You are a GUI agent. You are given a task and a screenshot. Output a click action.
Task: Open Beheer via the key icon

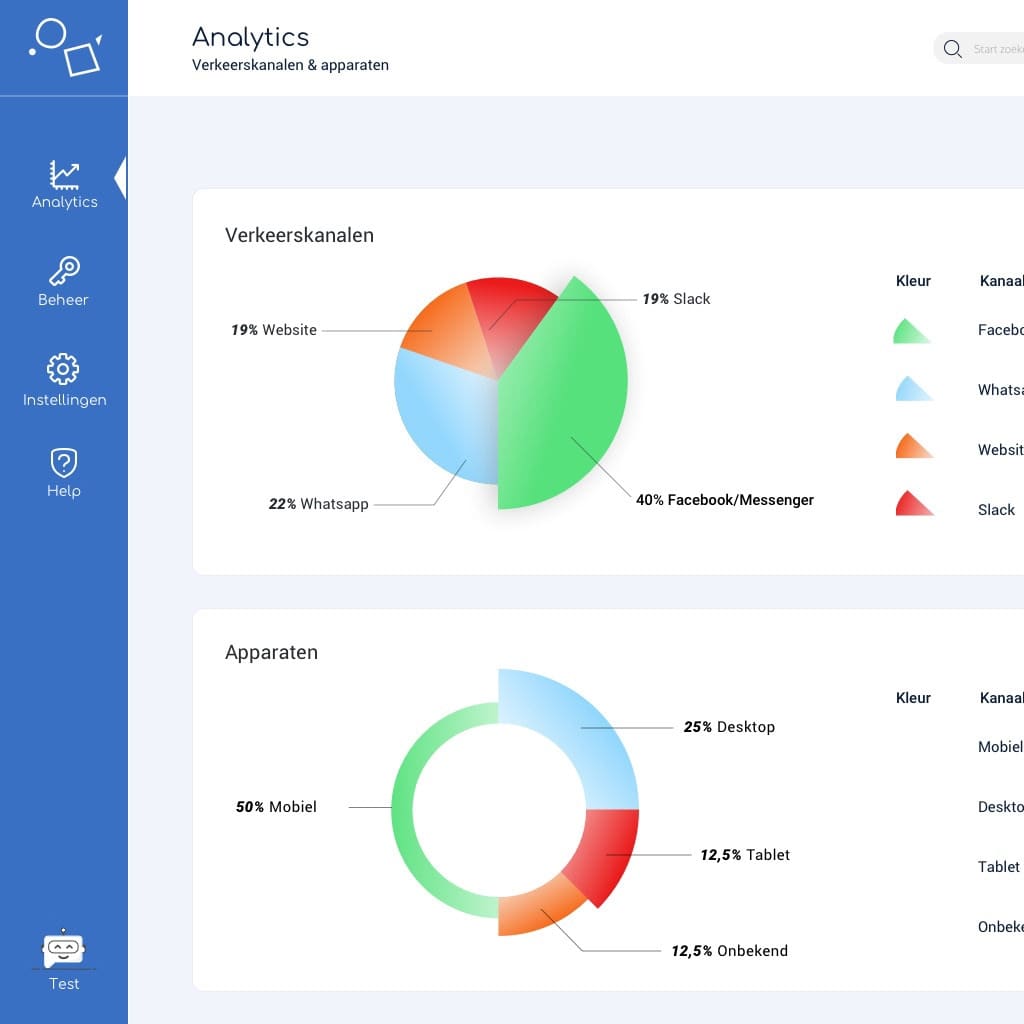coord(64,271)
